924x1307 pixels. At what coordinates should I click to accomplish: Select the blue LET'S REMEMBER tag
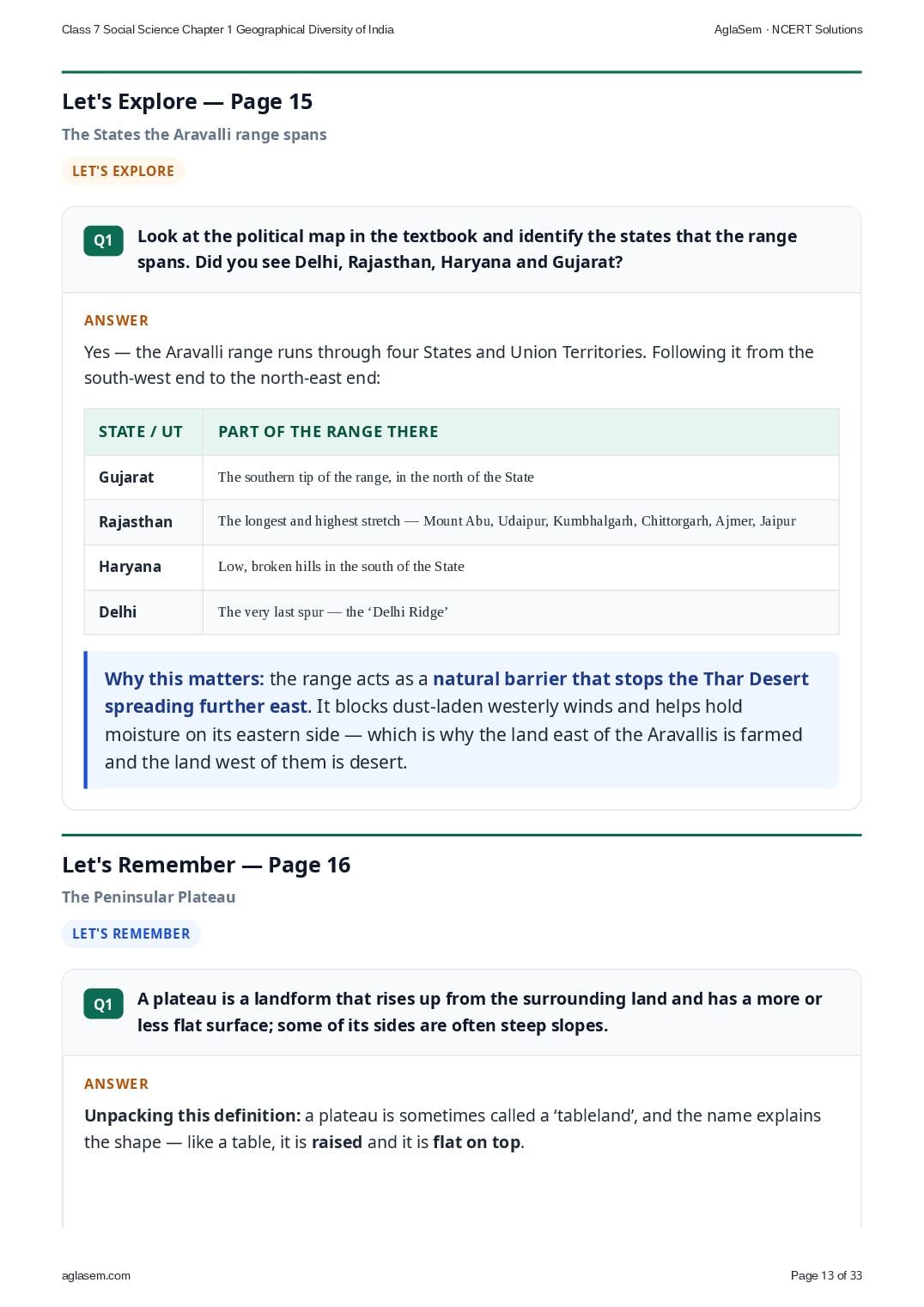[x=131, y=933]
